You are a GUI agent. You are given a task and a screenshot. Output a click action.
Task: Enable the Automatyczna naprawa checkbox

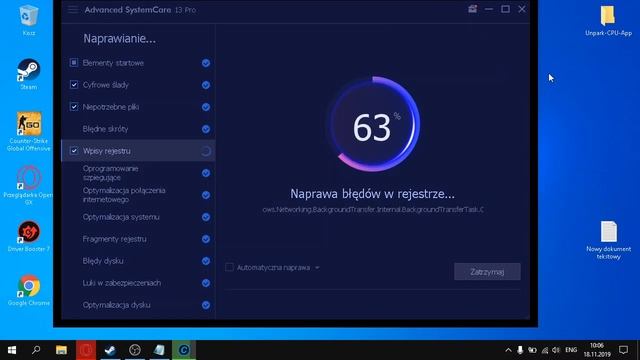click(229, 267)
